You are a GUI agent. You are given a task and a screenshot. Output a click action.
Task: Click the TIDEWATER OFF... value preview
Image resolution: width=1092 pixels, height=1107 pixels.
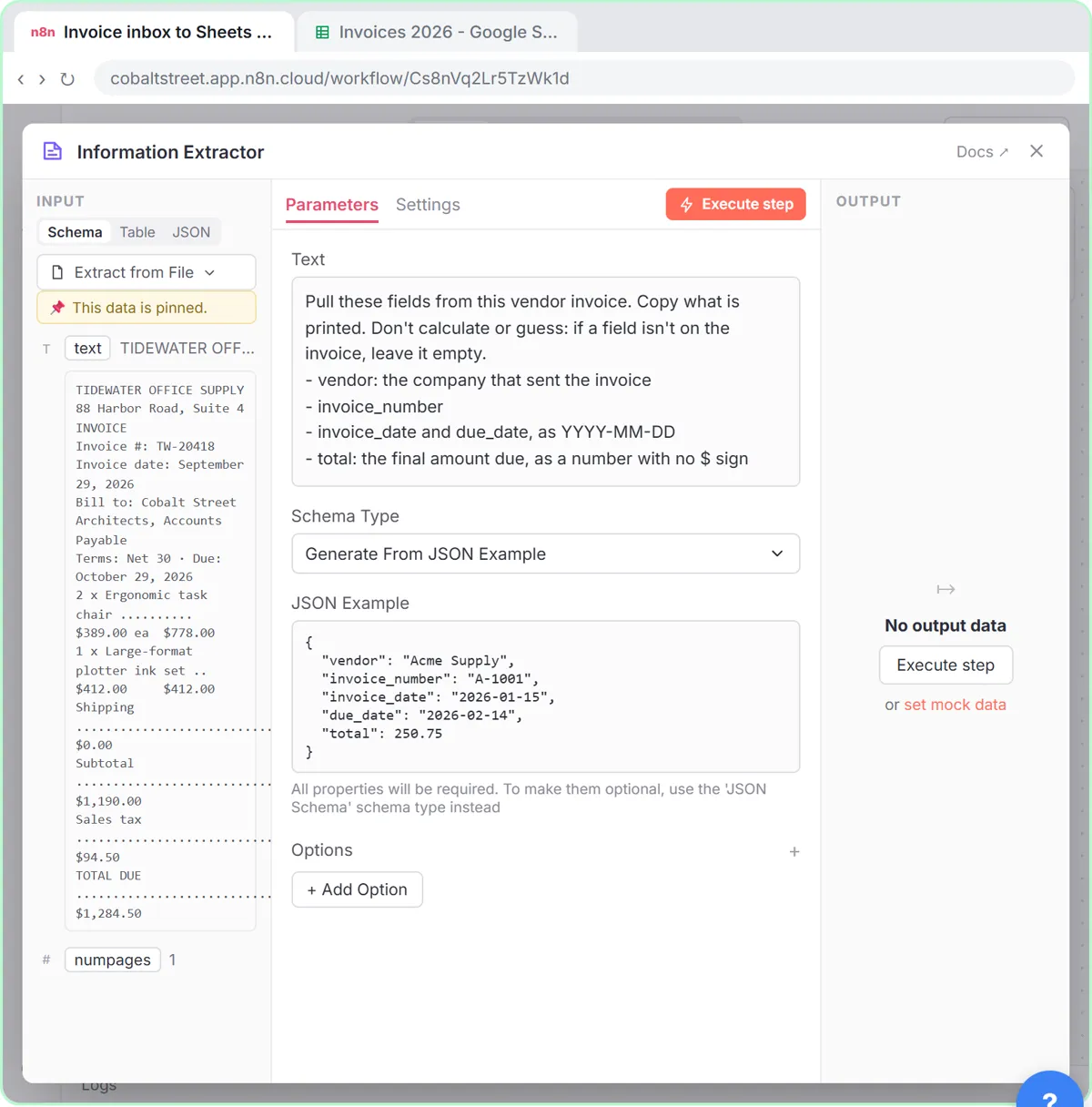[x=187, y=349]
